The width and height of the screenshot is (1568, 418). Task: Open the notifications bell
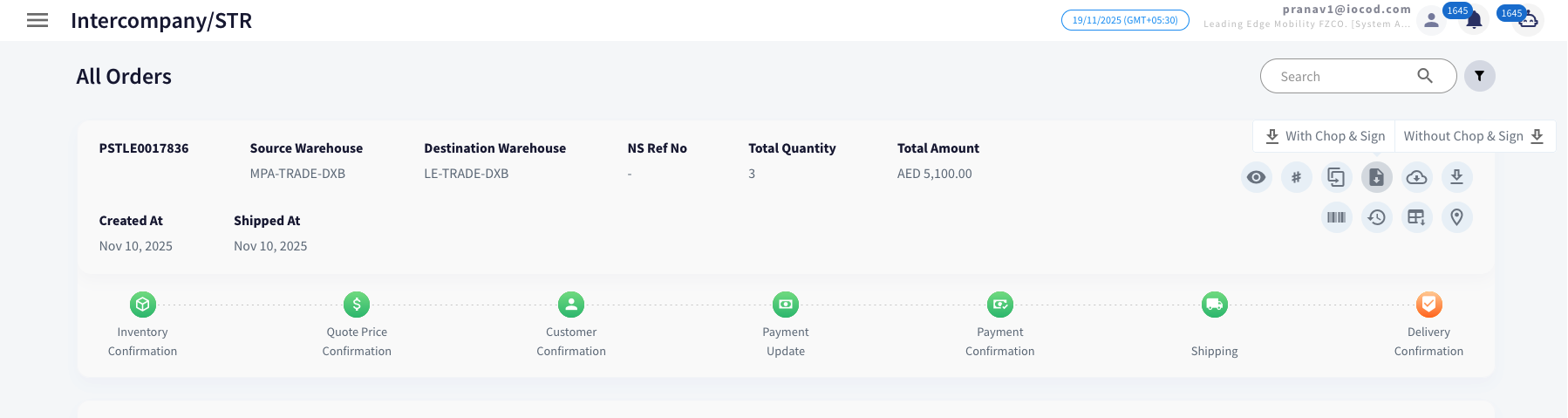[1474, 20]
